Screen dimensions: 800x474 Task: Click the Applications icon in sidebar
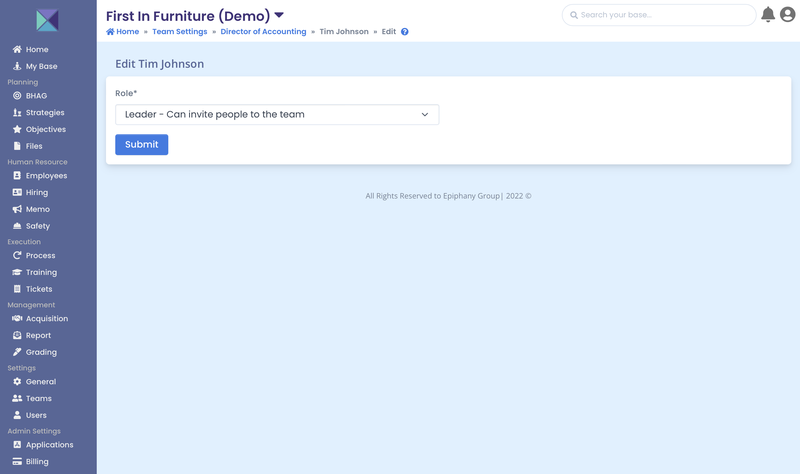[17, 445]
